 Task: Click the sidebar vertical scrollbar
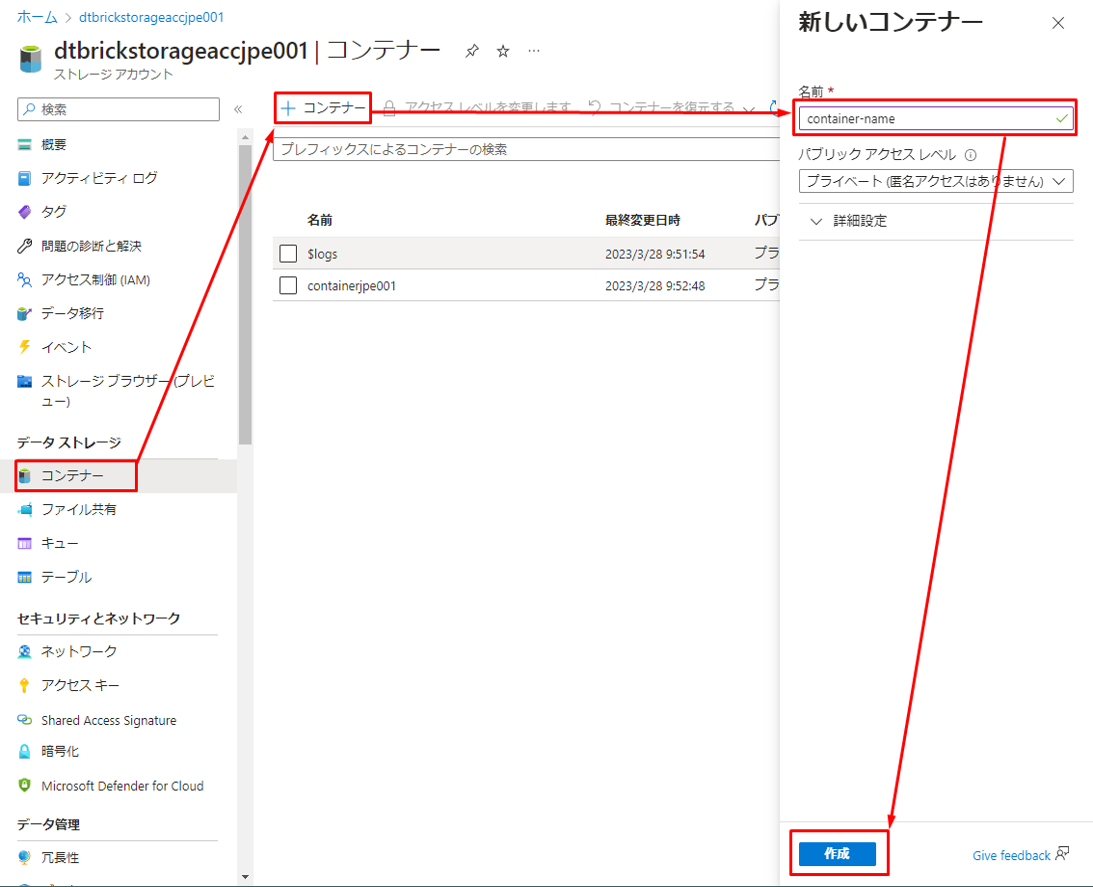point(245,300)
